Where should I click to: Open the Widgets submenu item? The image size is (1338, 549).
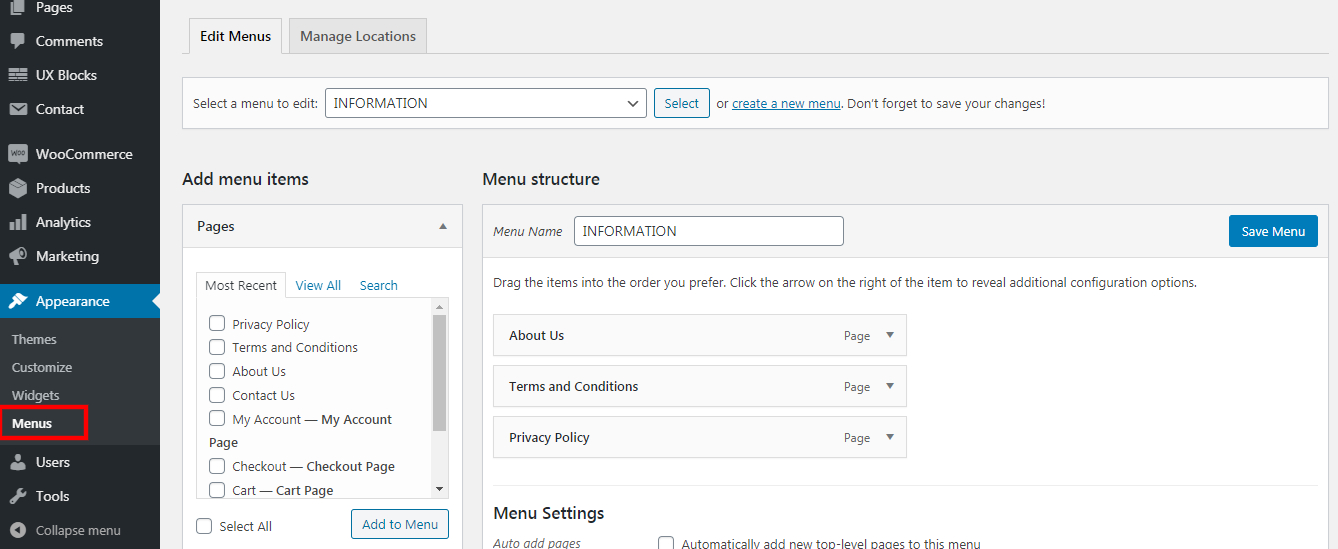[36, 395]
